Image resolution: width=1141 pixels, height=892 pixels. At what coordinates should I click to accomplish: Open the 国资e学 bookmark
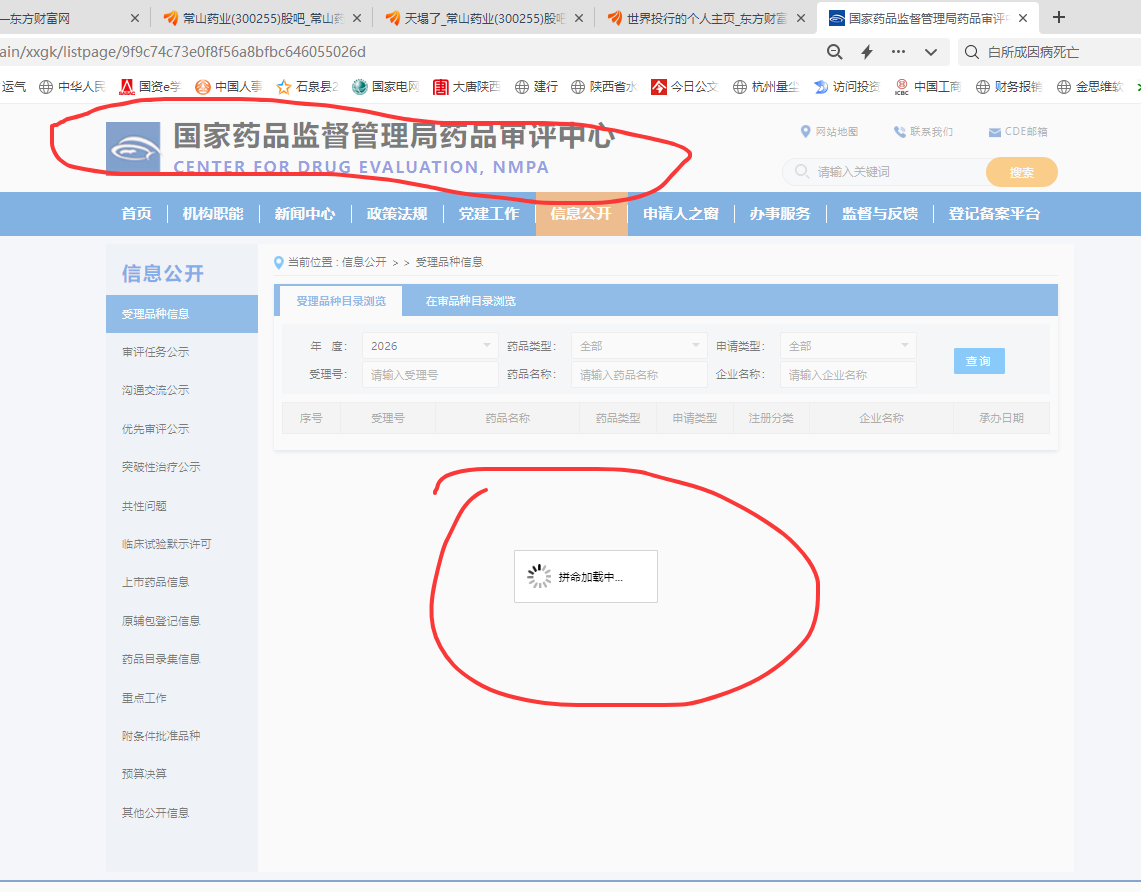point(149,87)
